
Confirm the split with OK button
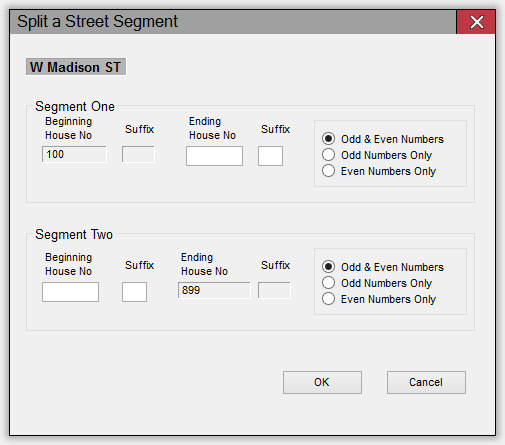coord(322,382)
